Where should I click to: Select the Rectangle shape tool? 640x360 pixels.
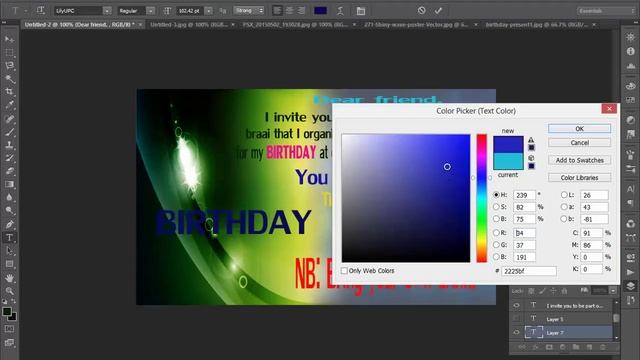(9, 264)
